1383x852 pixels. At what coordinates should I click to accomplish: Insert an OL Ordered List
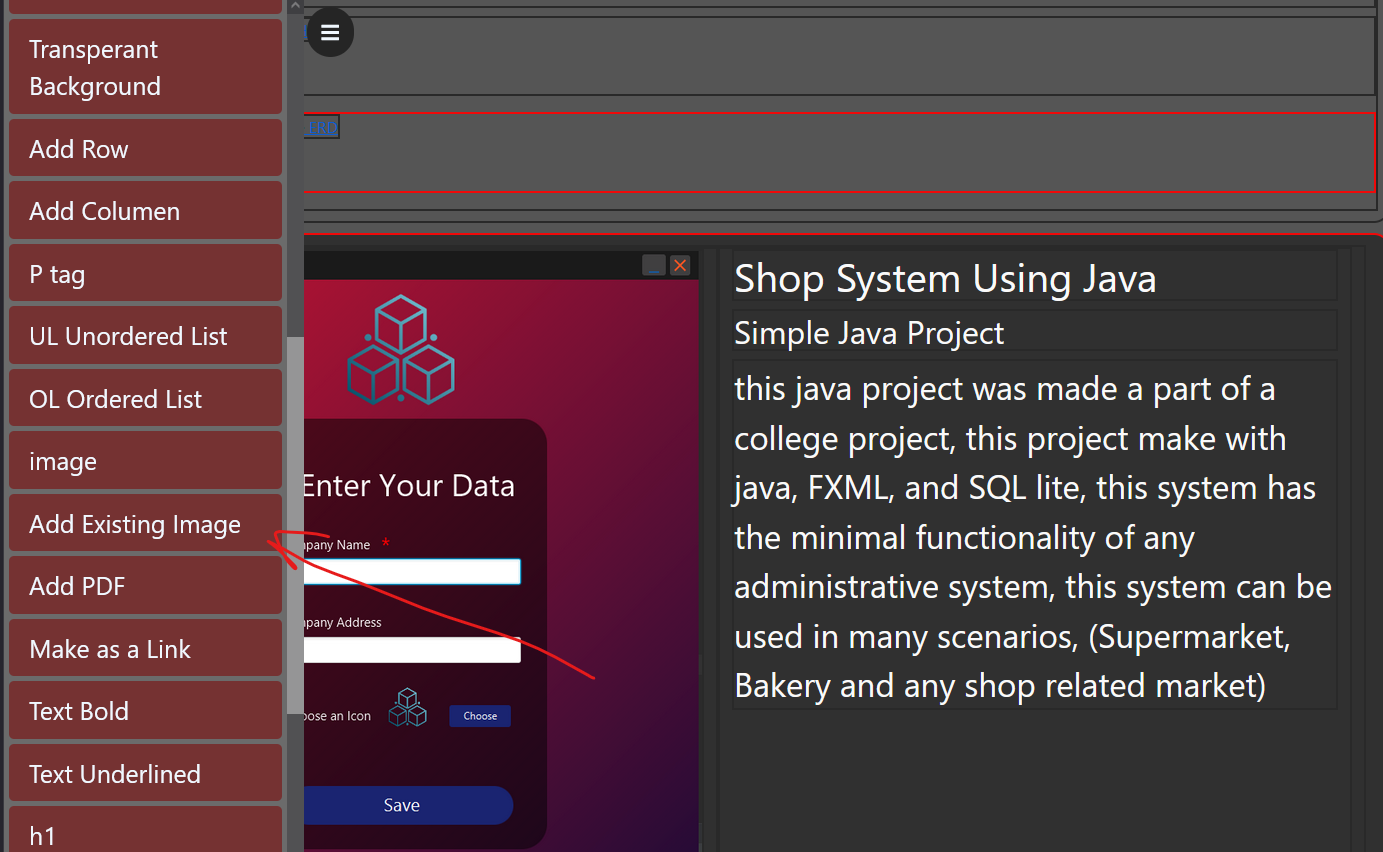[x=145, y=399]
